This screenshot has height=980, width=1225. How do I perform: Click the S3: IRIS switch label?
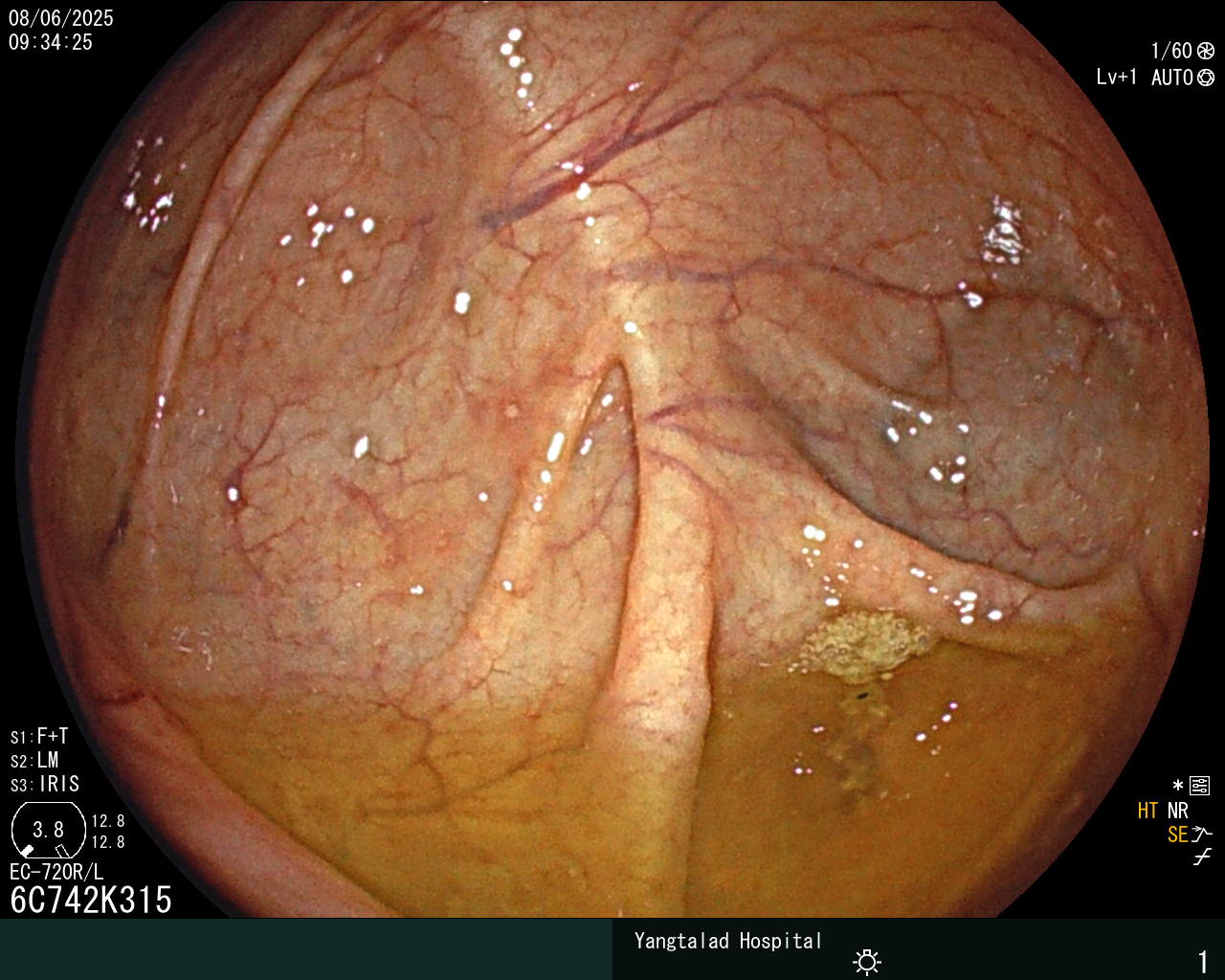[x=45, y=784]
